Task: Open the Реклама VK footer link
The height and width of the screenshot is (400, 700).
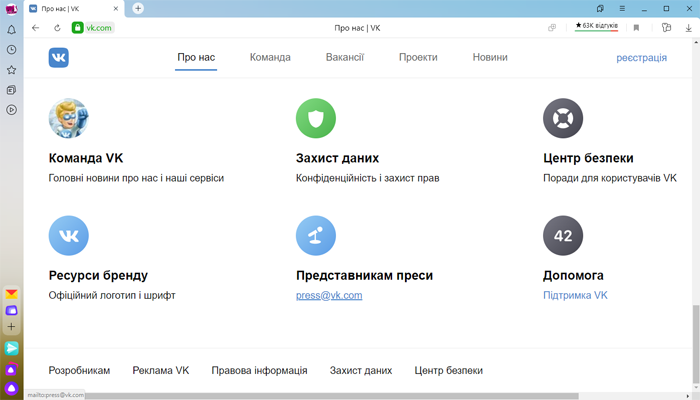Action: 161,371
